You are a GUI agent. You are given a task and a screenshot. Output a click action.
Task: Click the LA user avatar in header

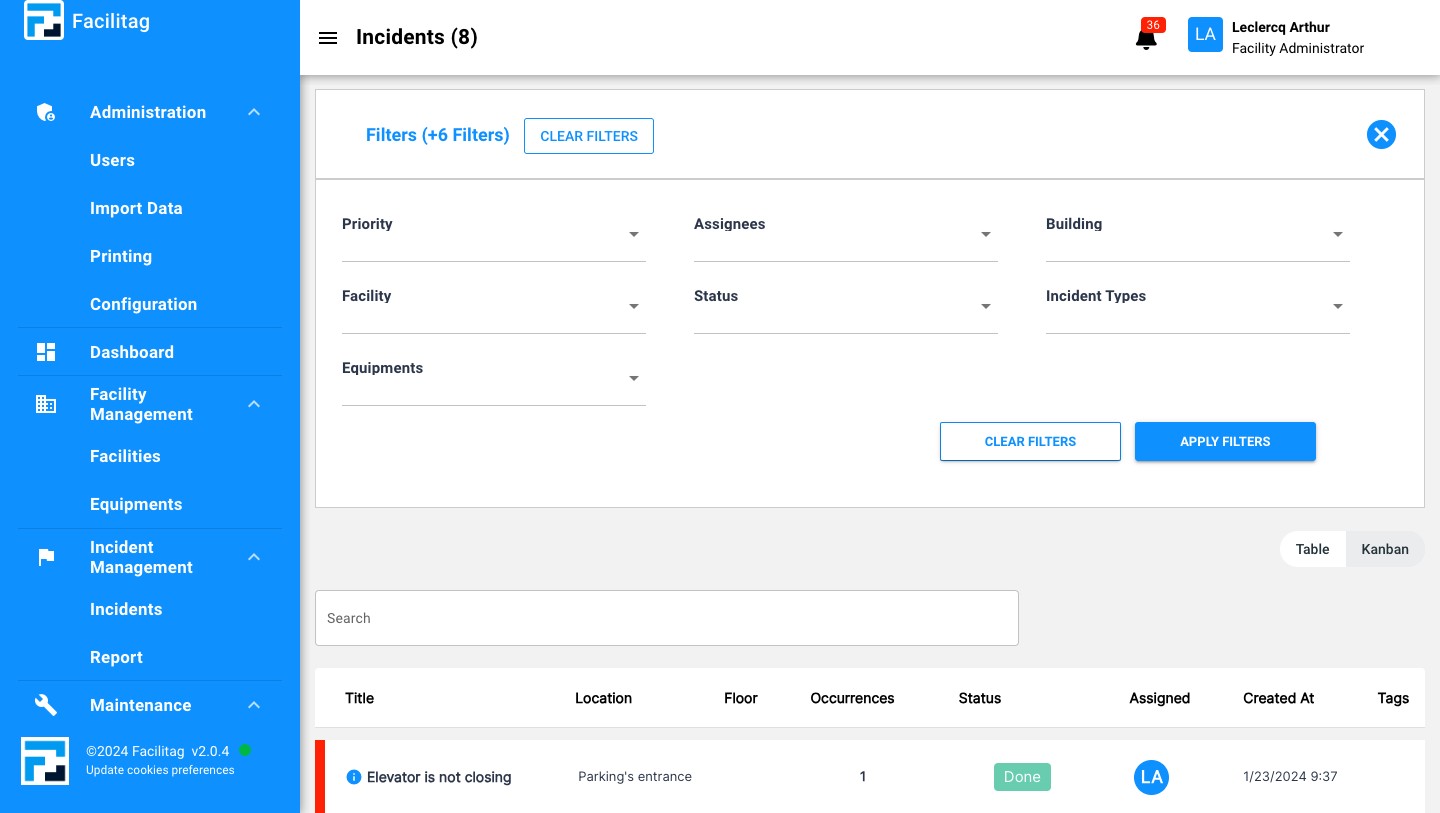pos(1205,35)
